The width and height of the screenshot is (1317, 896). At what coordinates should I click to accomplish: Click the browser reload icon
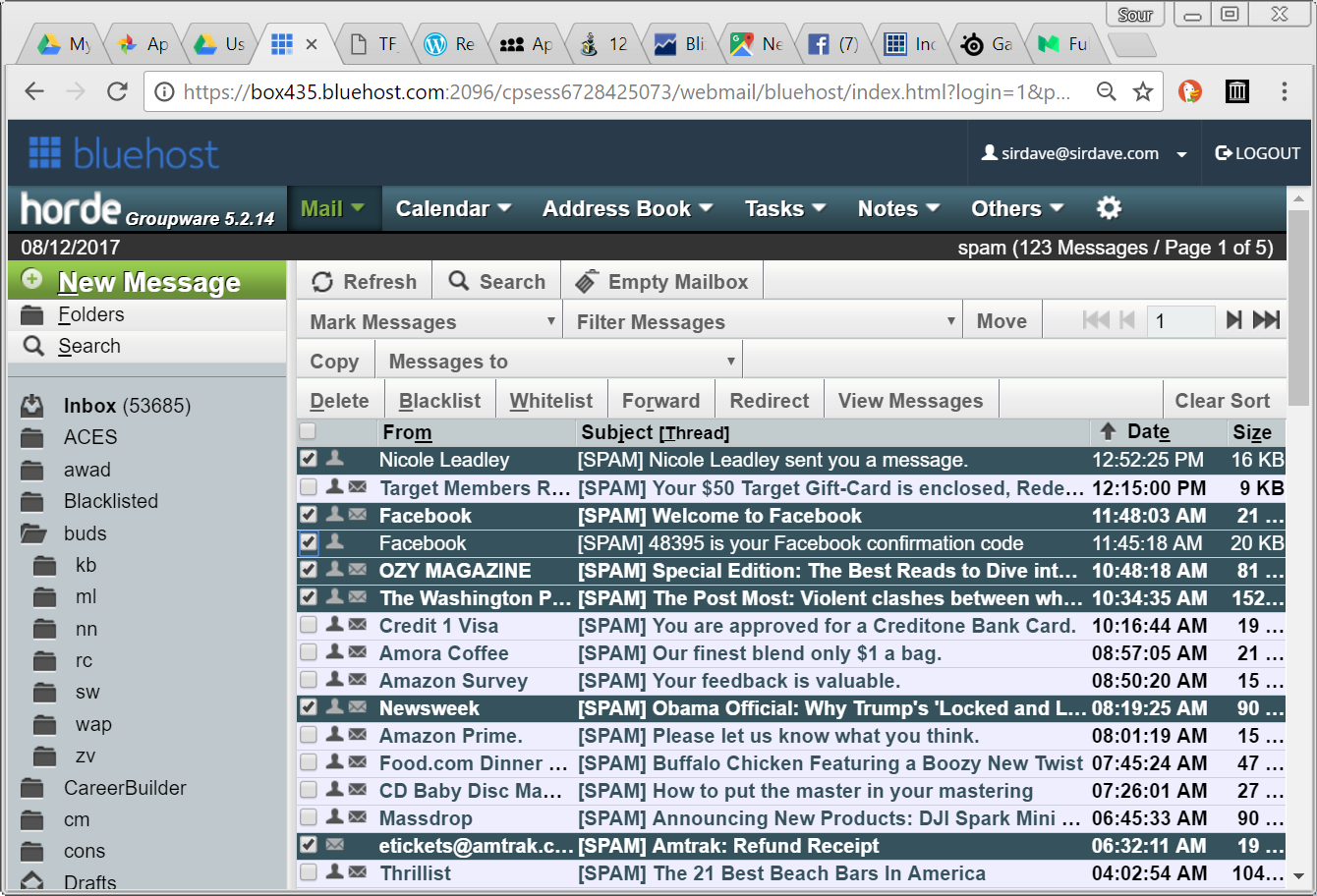(x=117, y=92)
